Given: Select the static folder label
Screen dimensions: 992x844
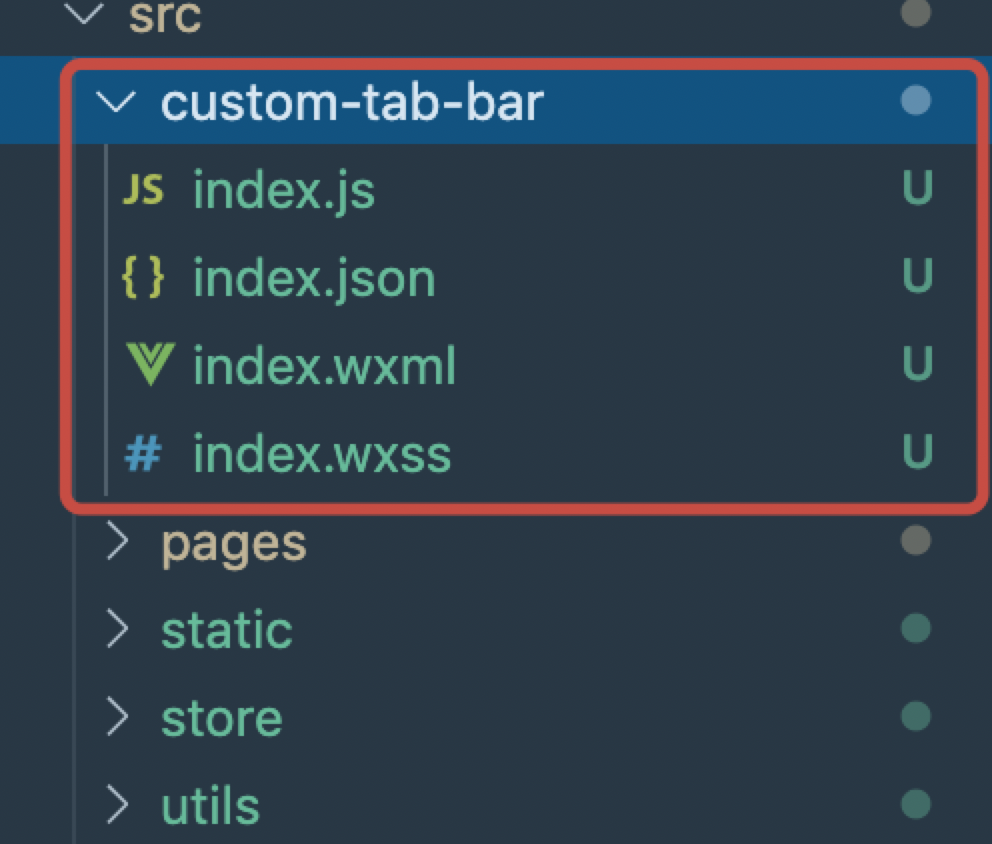Looking at the screenshot, I should [227, 630].
